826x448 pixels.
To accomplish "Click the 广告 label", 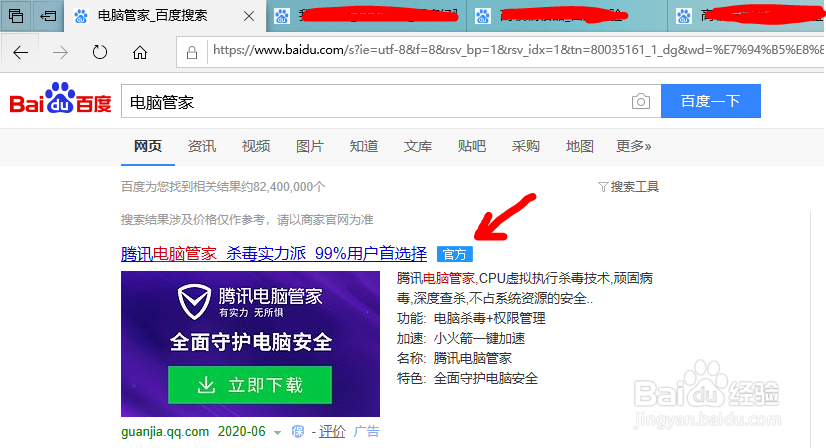I will (x=366, y=432).
